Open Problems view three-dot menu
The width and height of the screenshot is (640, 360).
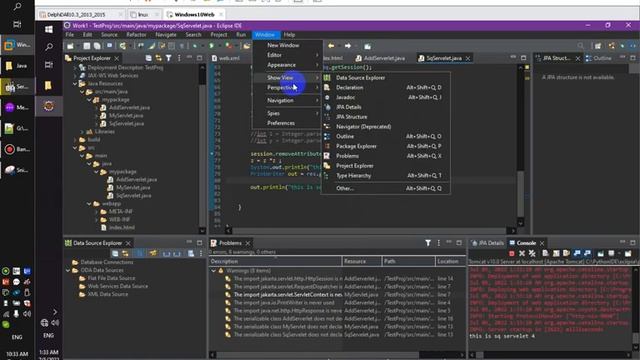[438, 243]
